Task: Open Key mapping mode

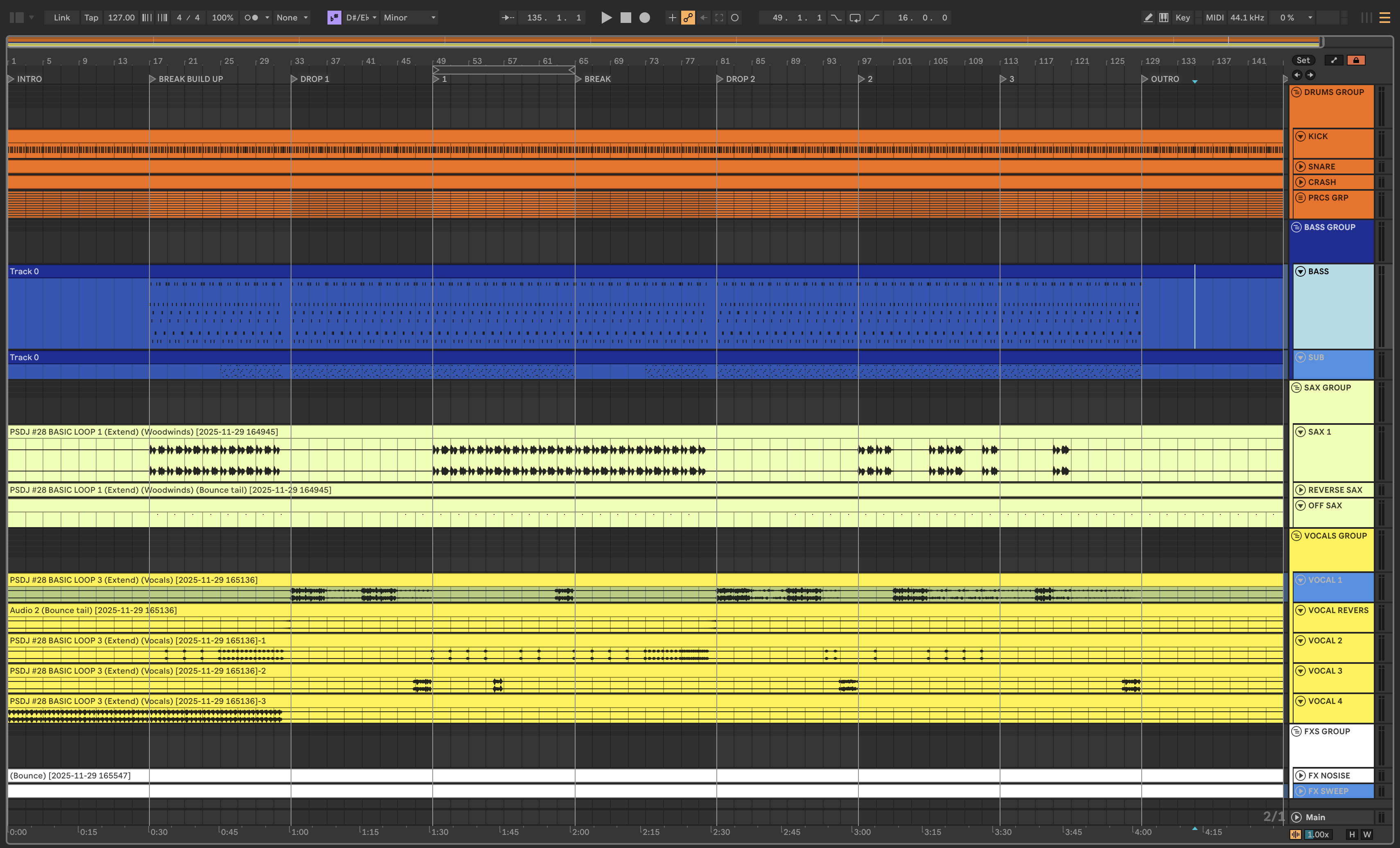Action: pos(1182,18)
